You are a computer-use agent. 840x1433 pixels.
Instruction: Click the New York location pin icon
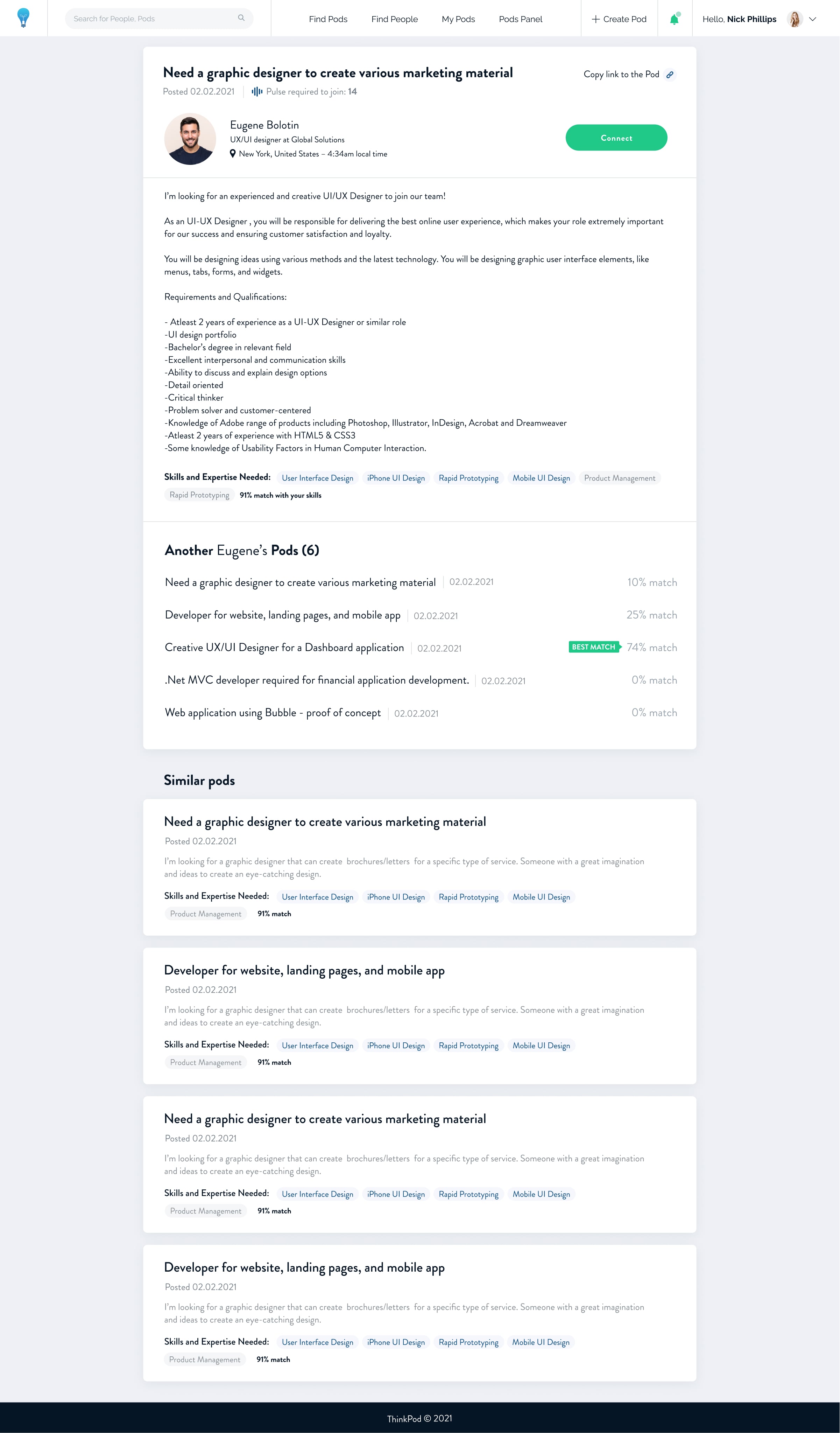(x=232, y=154)
